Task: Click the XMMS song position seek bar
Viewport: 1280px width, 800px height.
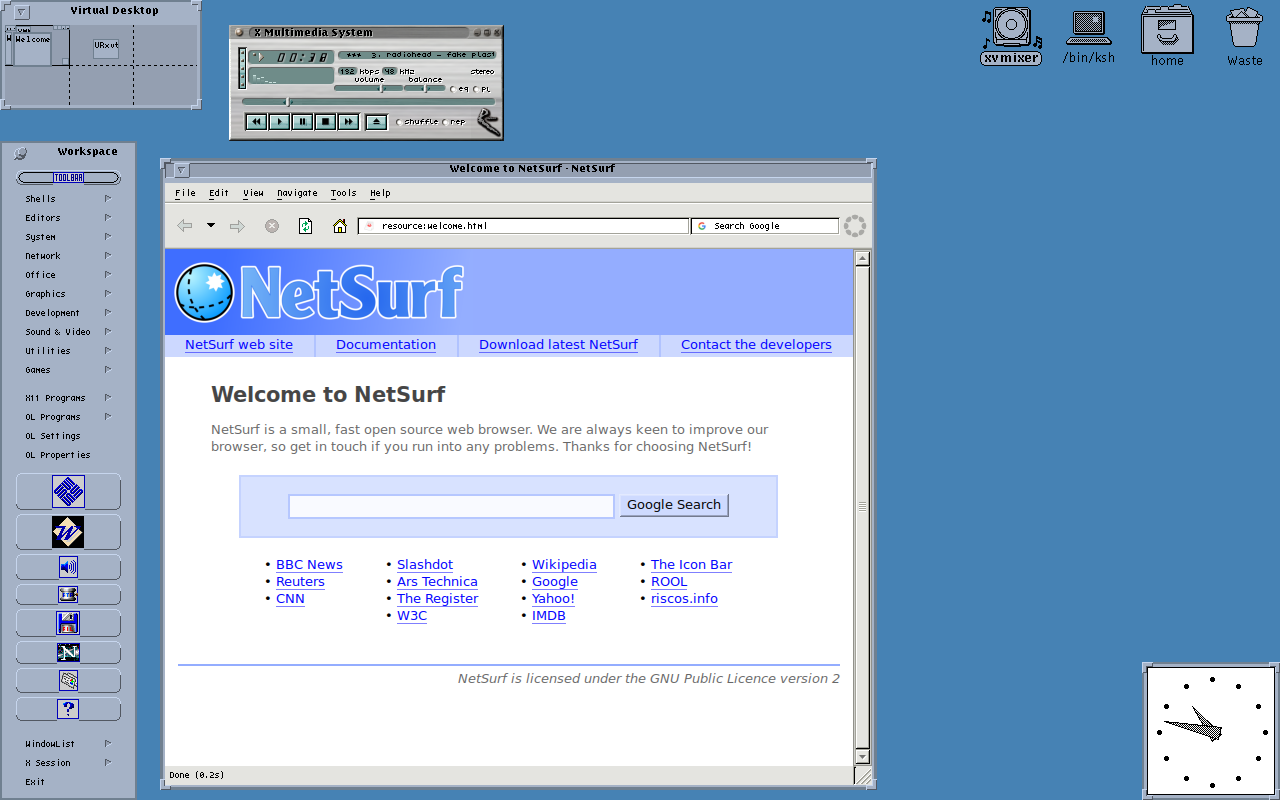Action: [x=368, y=102]
